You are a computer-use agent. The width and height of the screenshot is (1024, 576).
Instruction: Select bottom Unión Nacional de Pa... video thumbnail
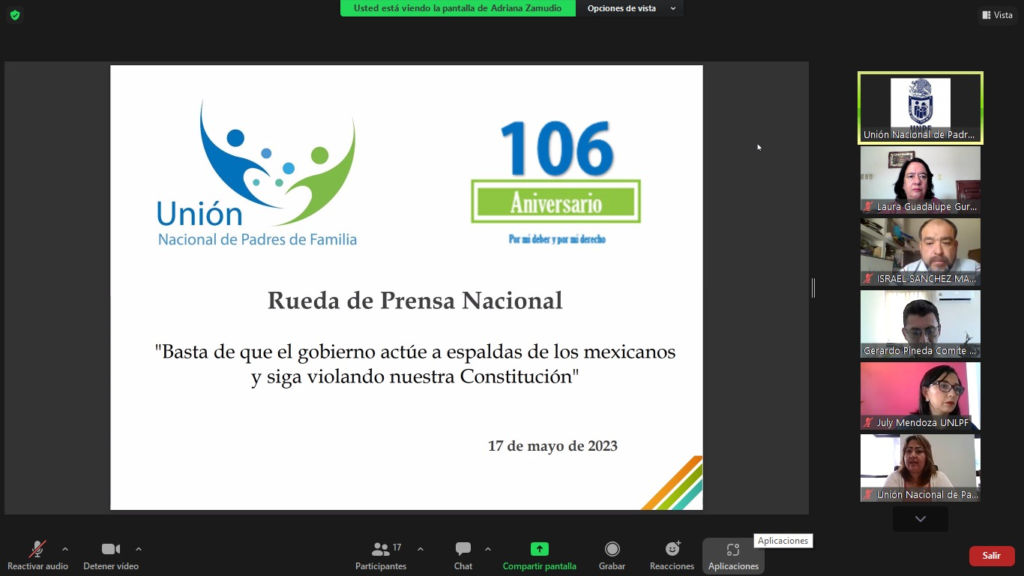920,468
